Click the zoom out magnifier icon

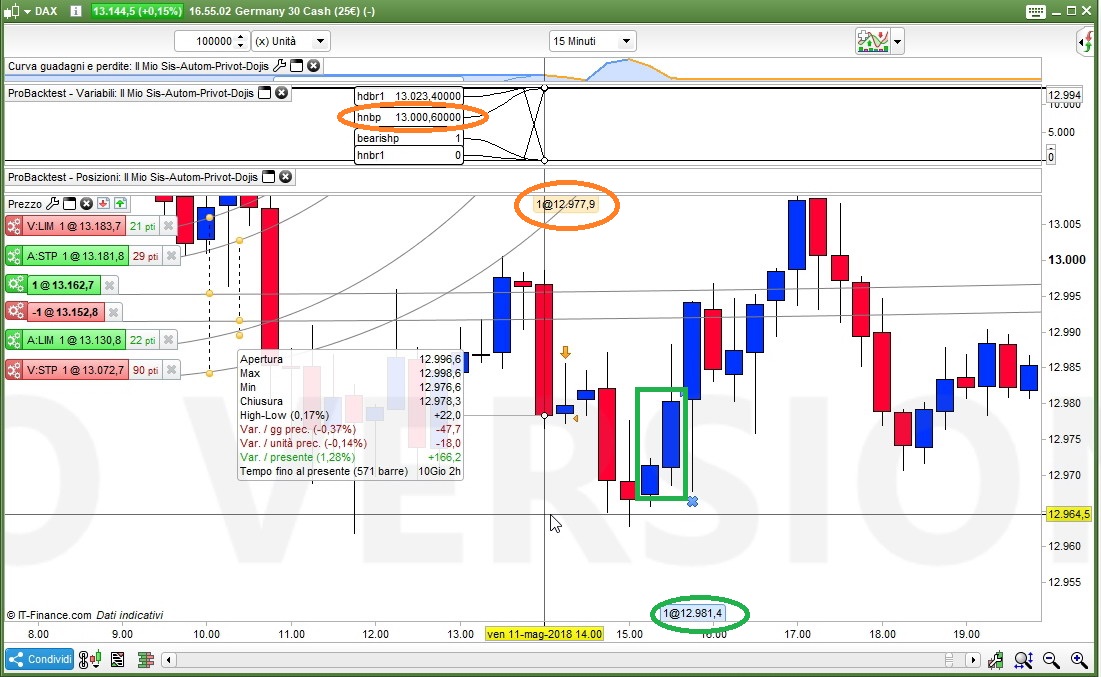coord(1050,659)
